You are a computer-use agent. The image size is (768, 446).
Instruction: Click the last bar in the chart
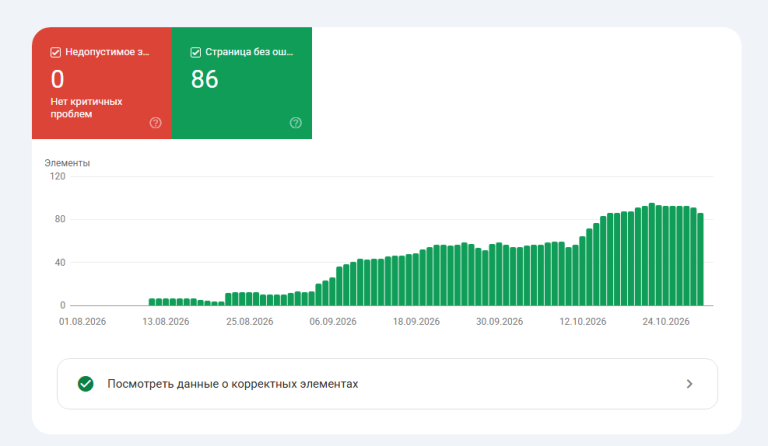(x=700, y=259)
